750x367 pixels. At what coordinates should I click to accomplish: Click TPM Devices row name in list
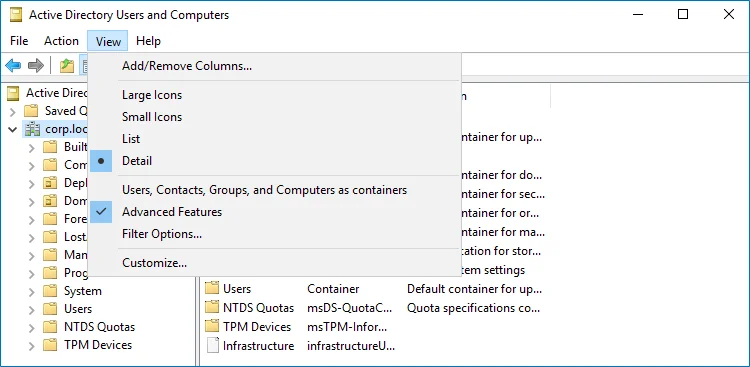click(257, 327)
